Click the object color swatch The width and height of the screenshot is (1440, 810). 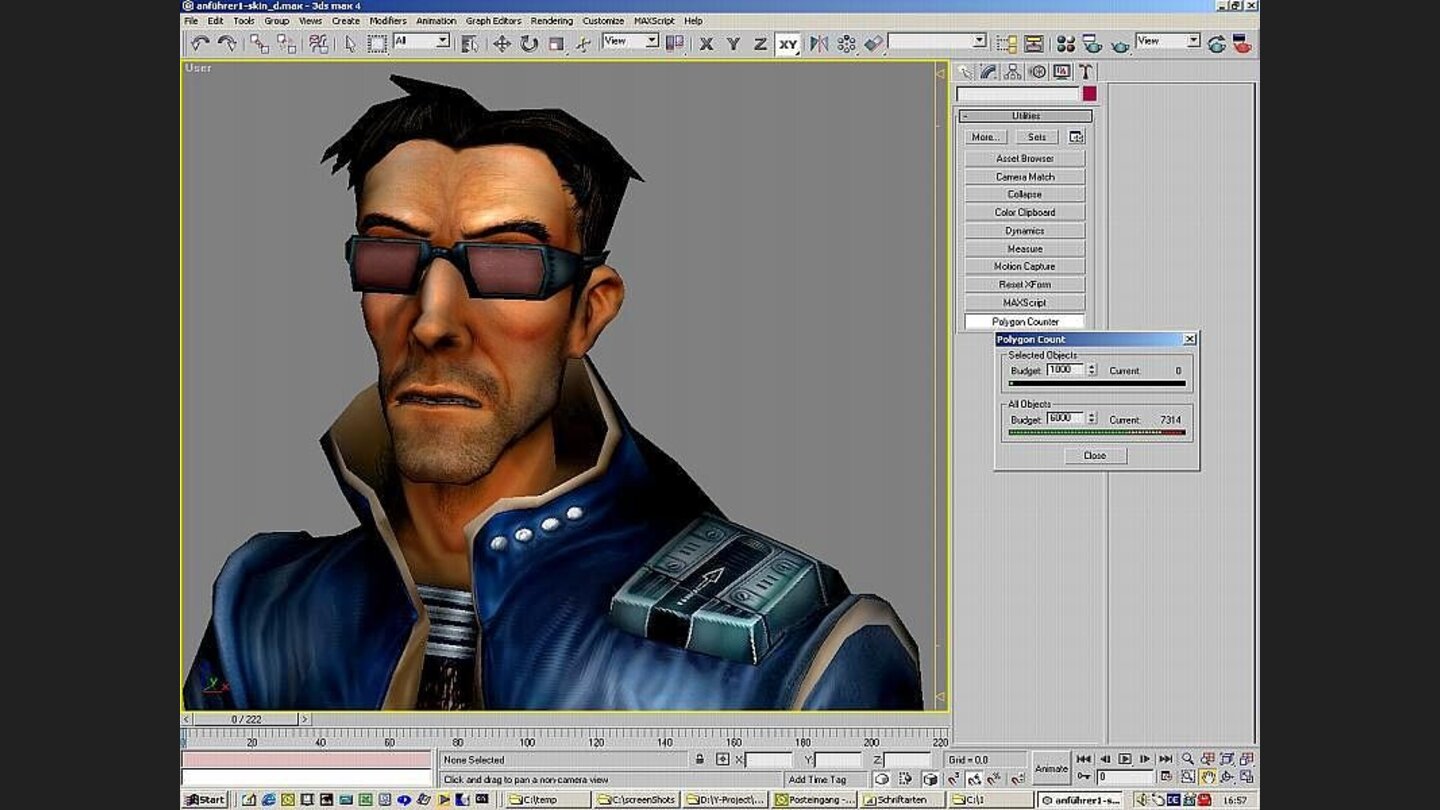[1089, 94]
